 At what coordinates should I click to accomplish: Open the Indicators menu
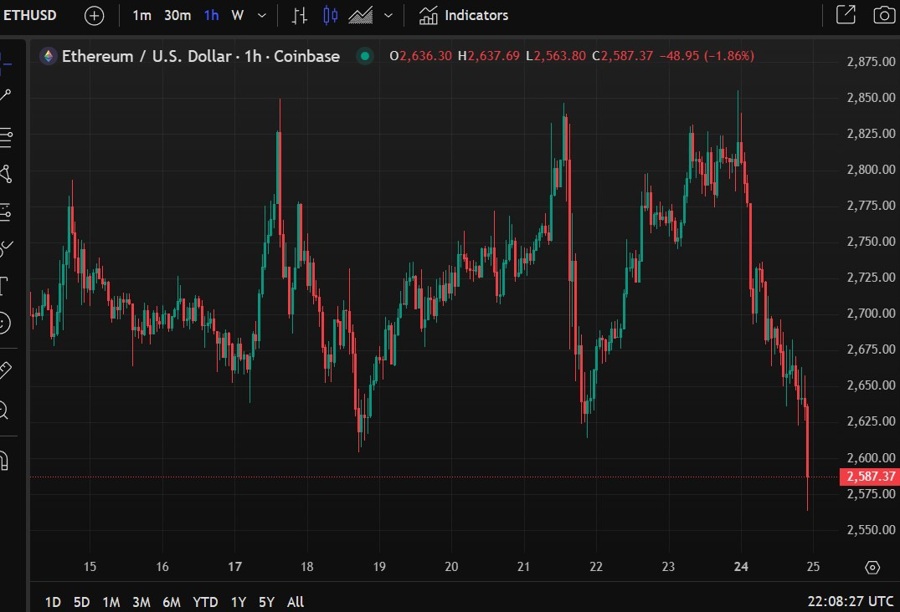pyautogui.click(x=463, y=16)
